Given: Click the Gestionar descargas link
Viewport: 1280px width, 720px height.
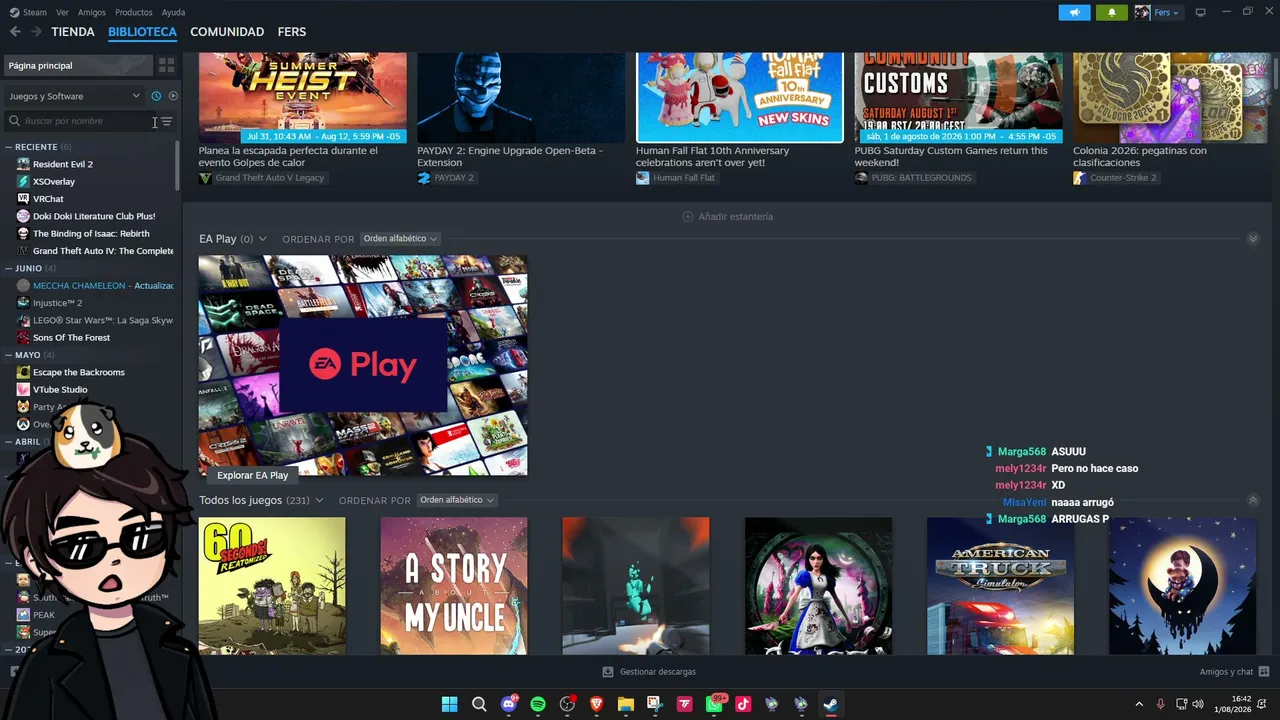Looking at the screenshot, I should click(x=648, y=672).
